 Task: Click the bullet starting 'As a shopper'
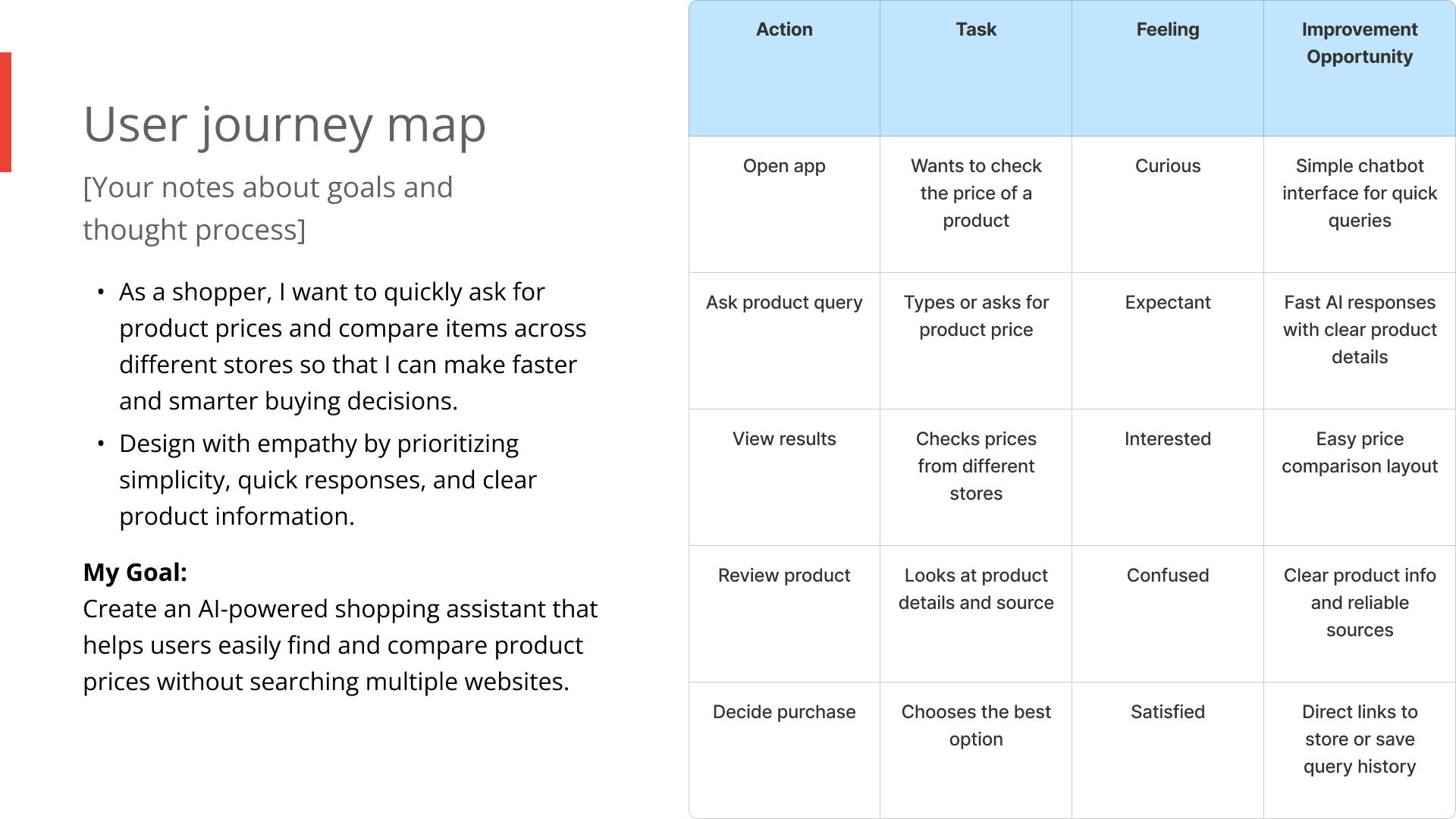click(x=353, y=347)
